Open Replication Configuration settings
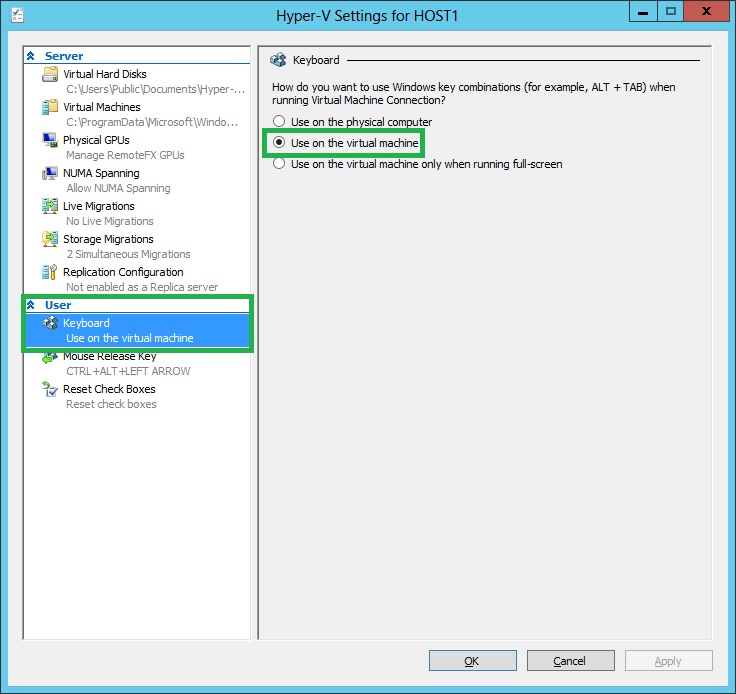Viewport: 736px width, 694px height. [x=123, y=272]
